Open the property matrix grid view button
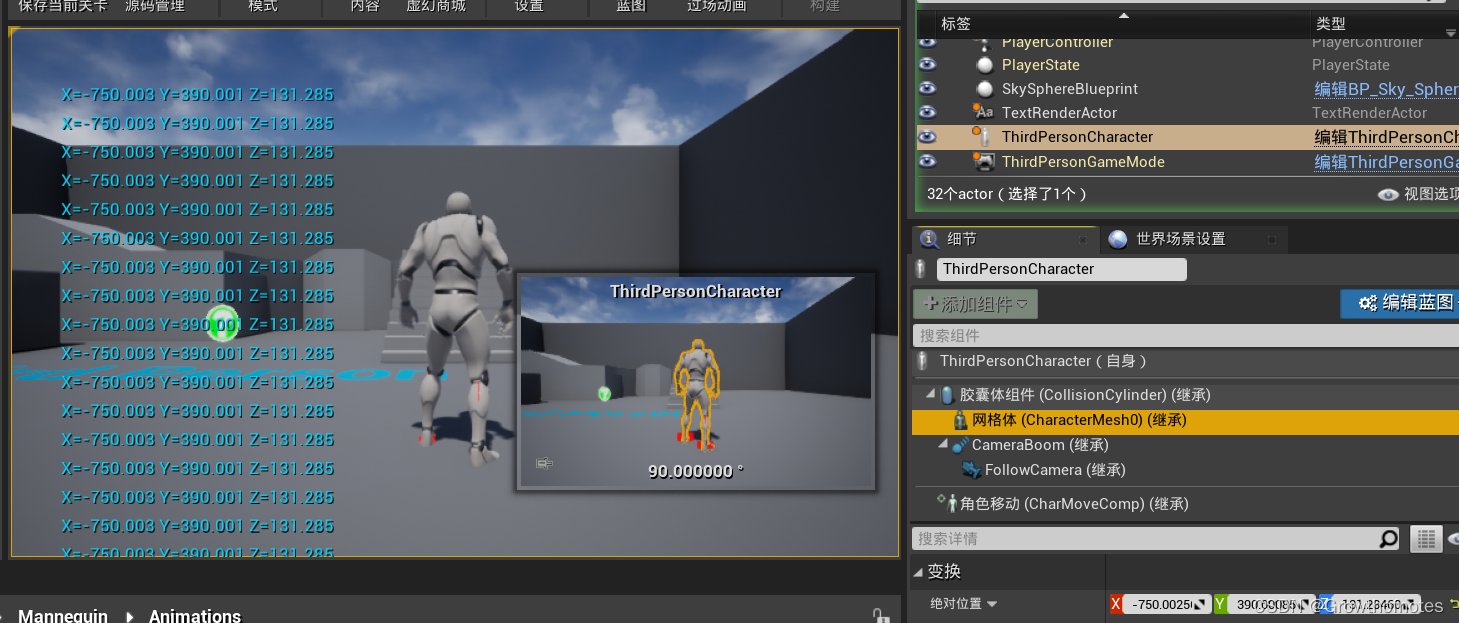Image resolution: width=1459 pixels, height=623 pixels. [x=1427, y=539]
